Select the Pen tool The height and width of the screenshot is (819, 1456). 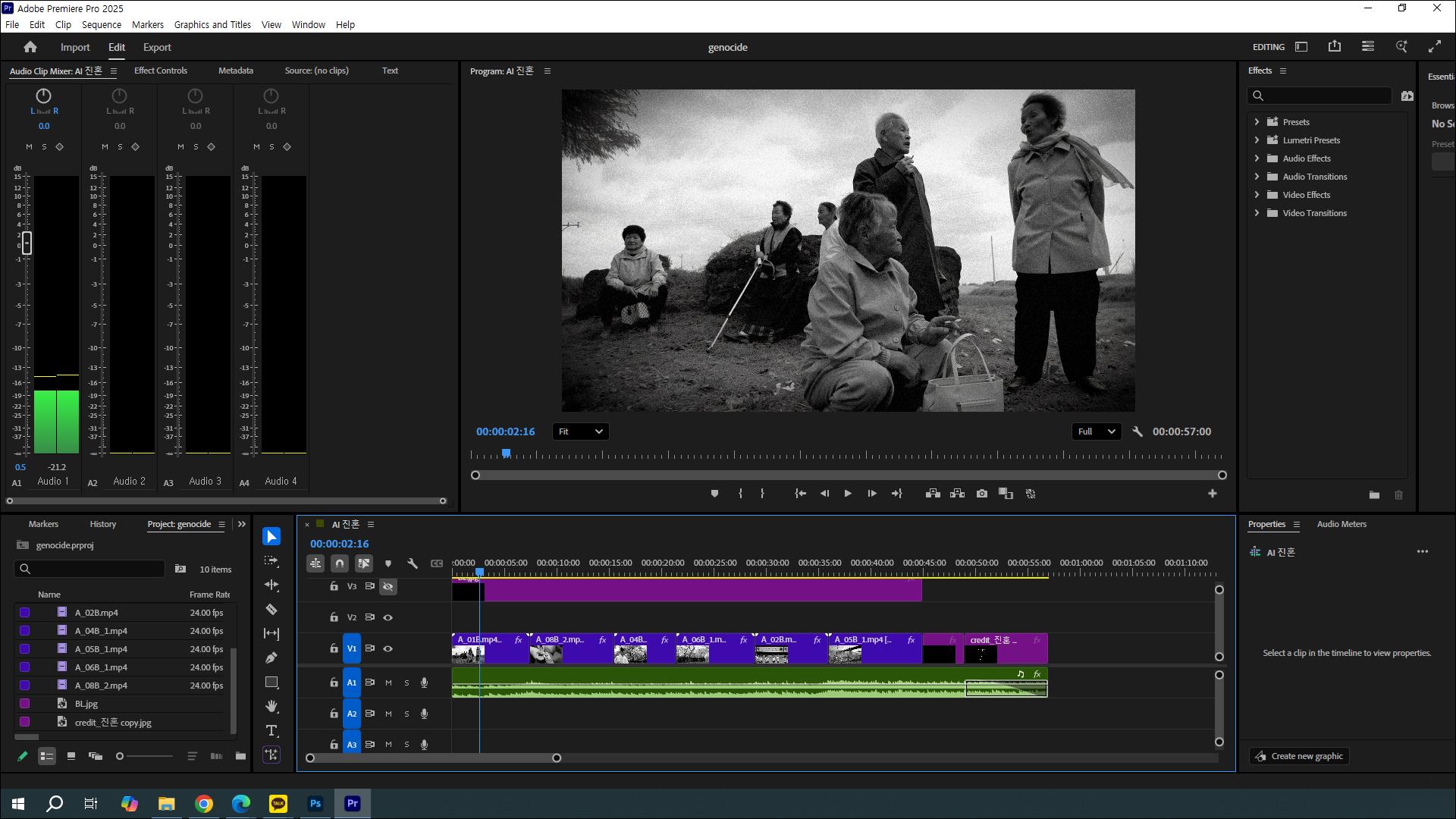point(271,658)
